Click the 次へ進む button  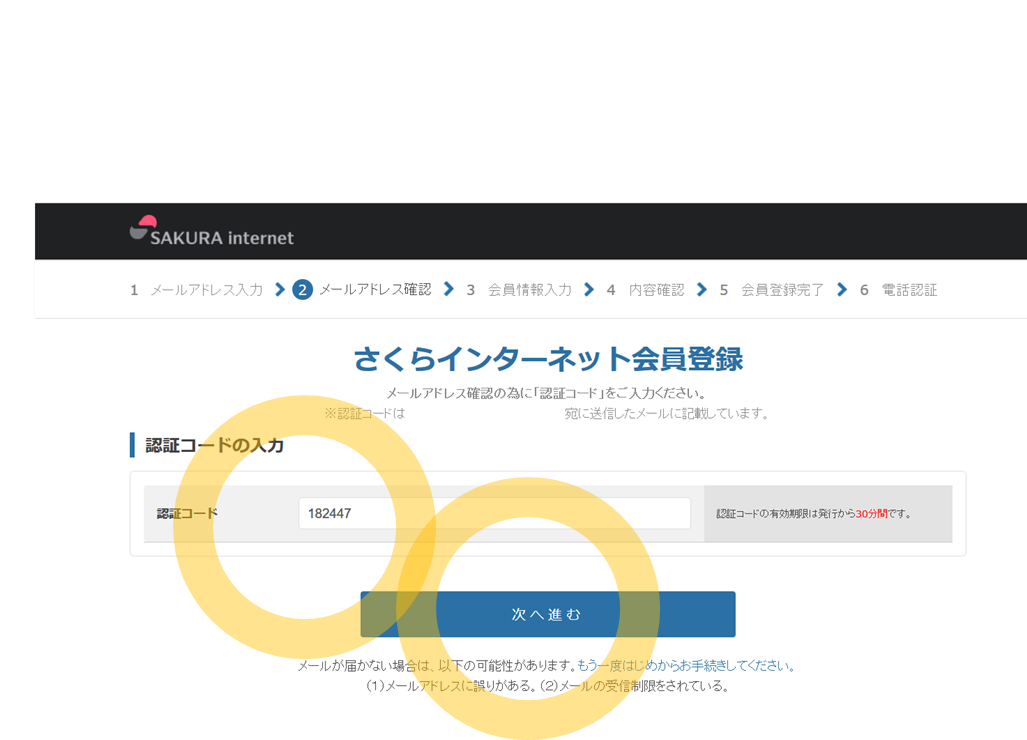[548, 614]
